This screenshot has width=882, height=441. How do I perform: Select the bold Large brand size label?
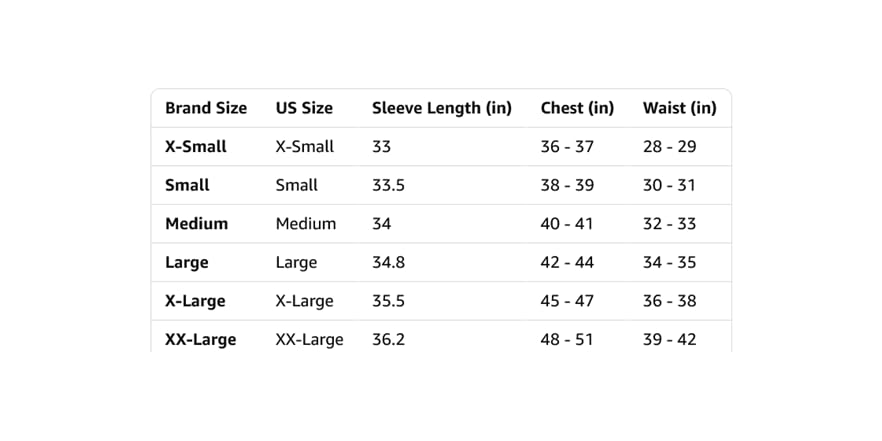pyautogui.click(x=186, y=263)
